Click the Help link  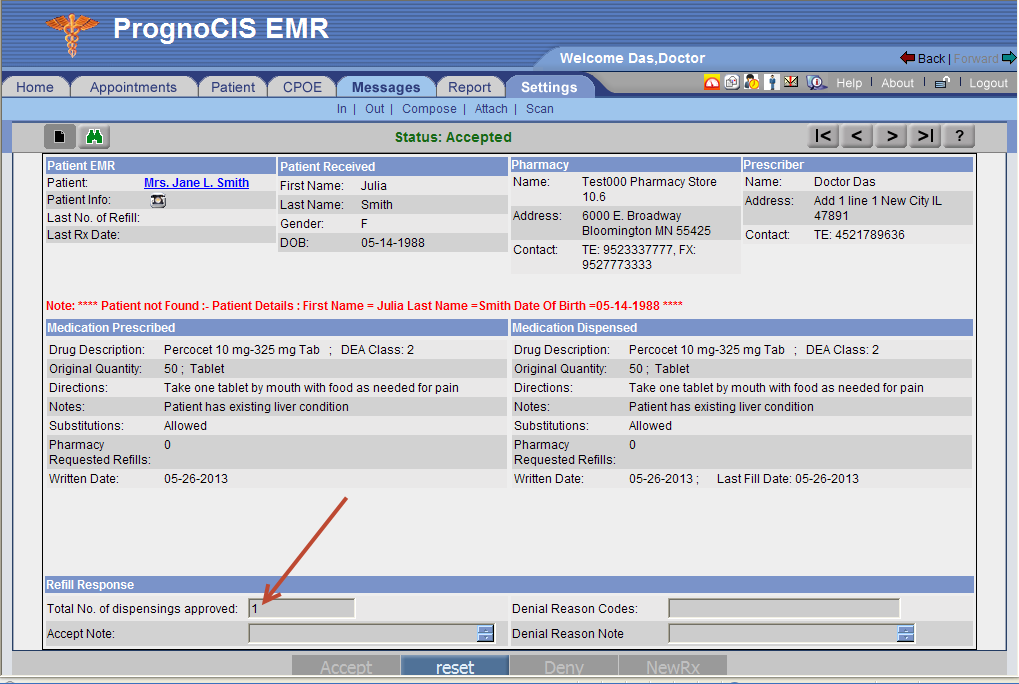(x=849, y=82)
